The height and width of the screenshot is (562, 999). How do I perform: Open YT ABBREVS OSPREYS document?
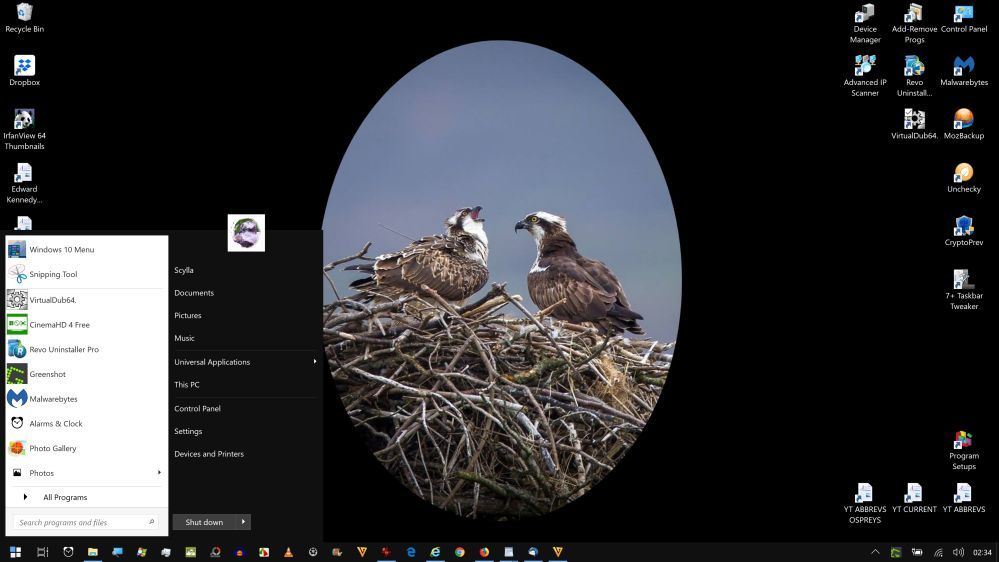[865, 503]
